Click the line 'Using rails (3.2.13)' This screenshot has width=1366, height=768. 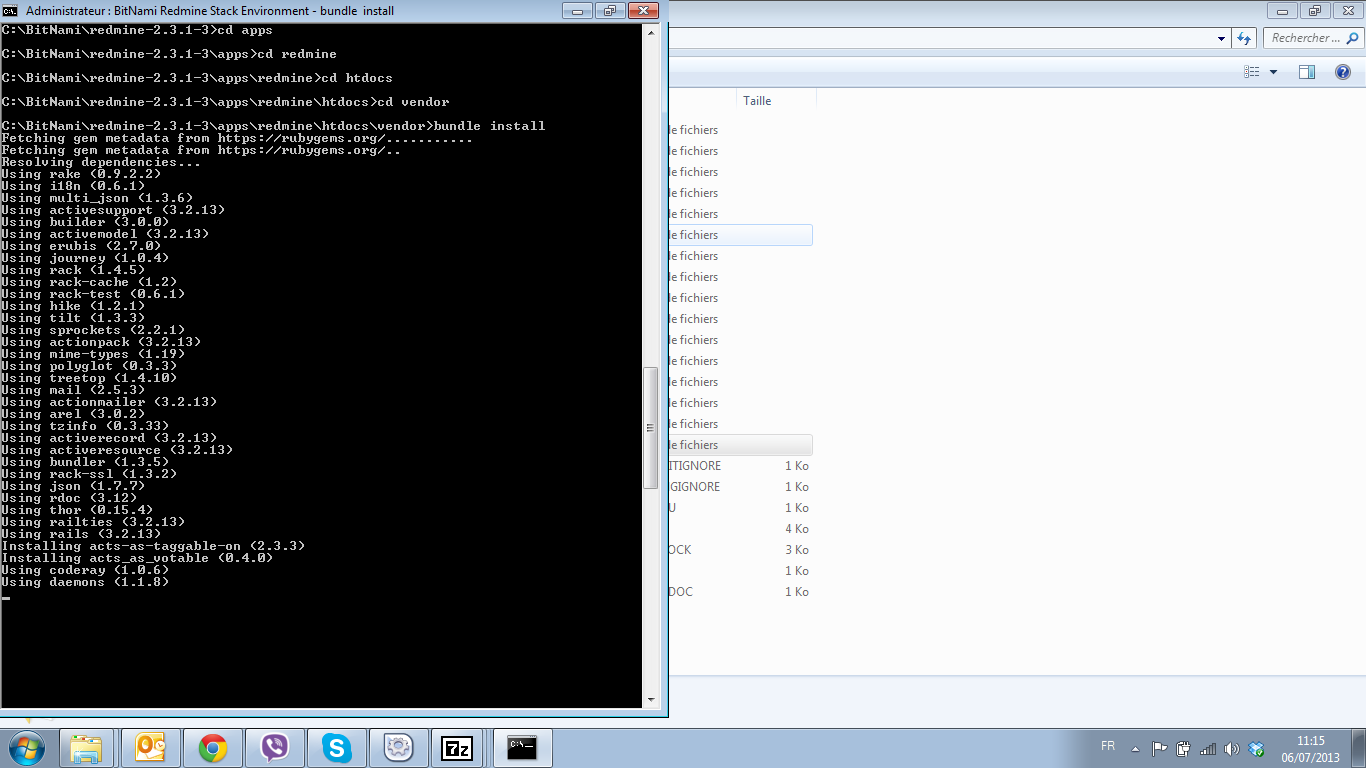pyautogui.click(x=81, y=534)
